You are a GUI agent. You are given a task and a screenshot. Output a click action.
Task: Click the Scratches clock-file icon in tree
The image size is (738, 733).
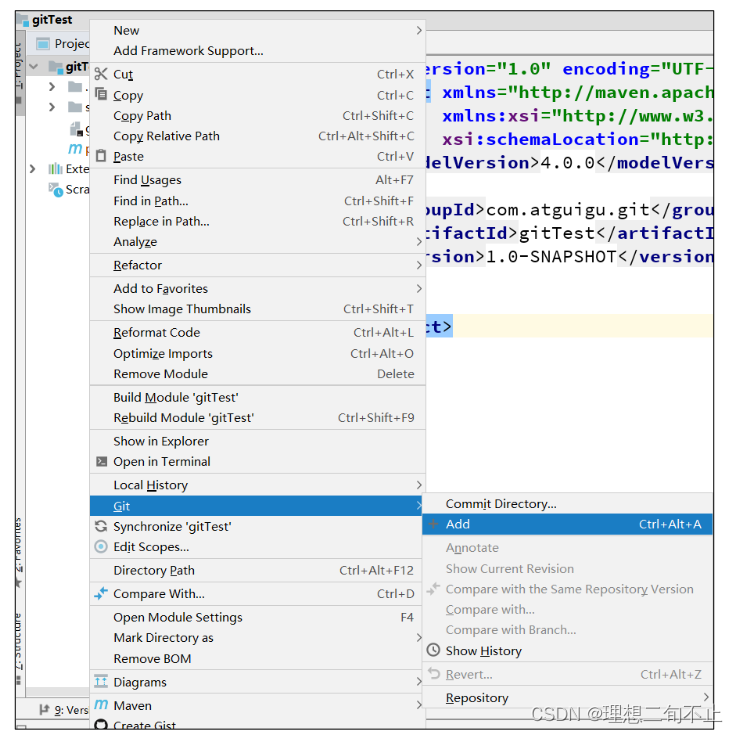tap(55, 190)
